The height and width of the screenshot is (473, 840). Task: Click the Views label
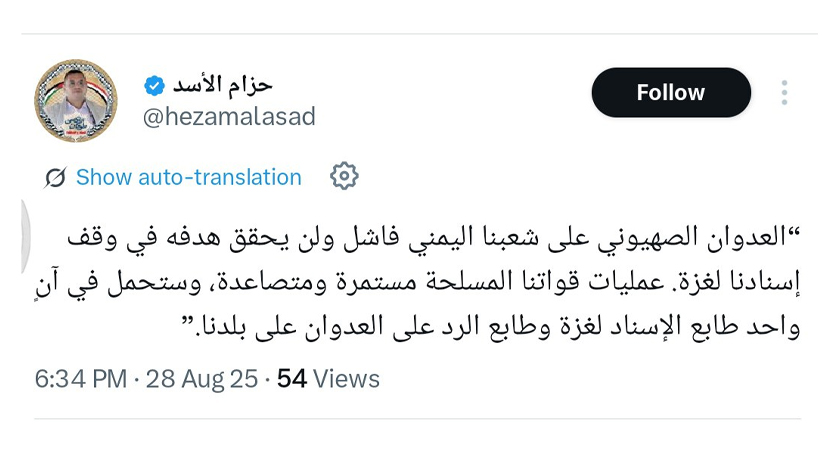coord(347,379)
